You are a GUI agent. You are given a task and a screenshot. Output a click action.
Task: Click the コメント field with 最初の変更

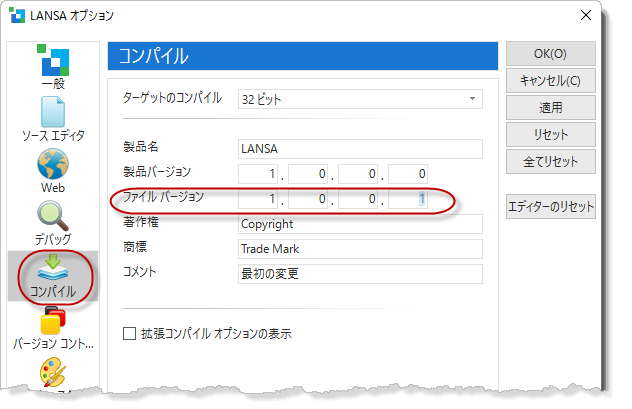point(360,274)
